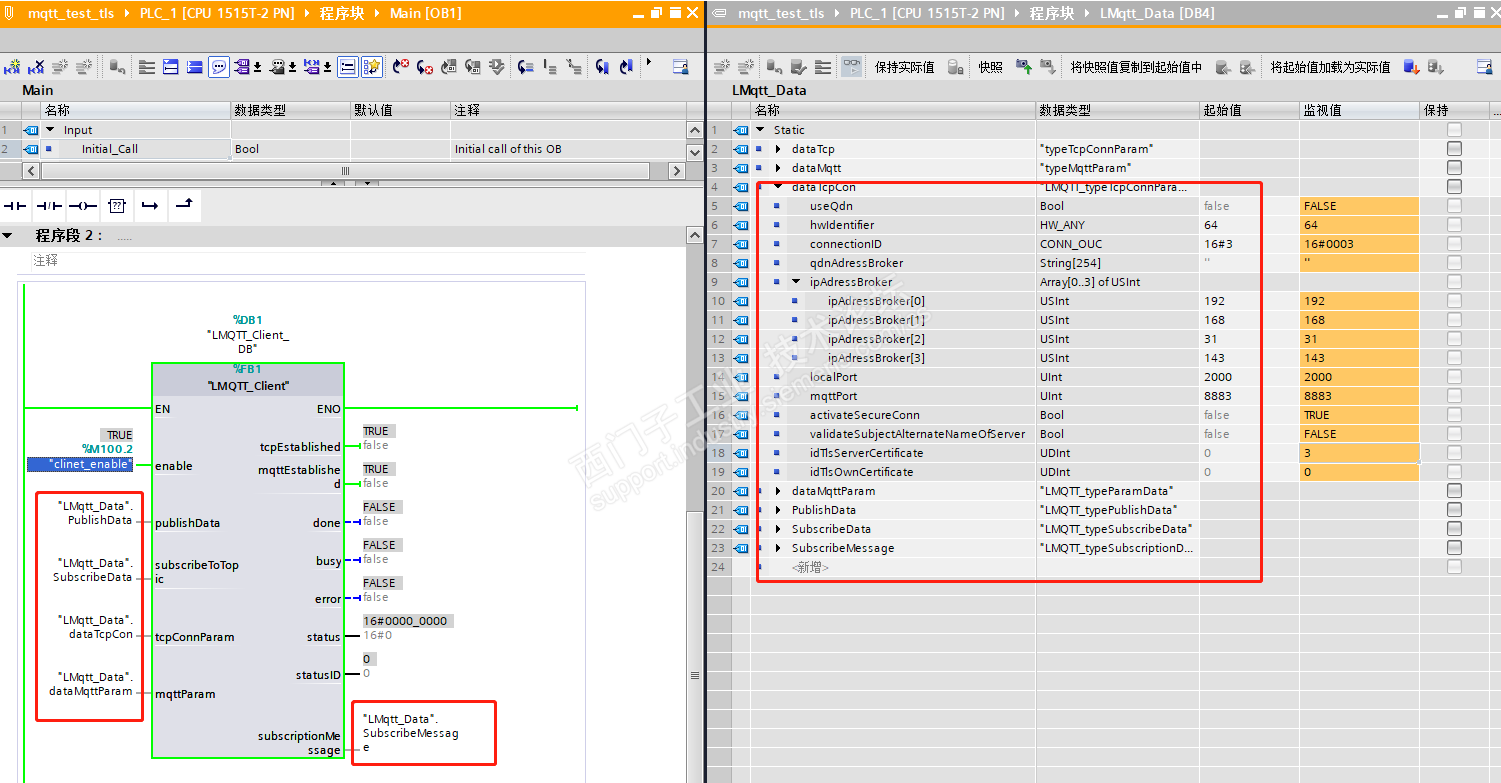Click the 将起始值加载为实际值 button
Screen dimensions: 1501x783
(x=1330, y=67)
